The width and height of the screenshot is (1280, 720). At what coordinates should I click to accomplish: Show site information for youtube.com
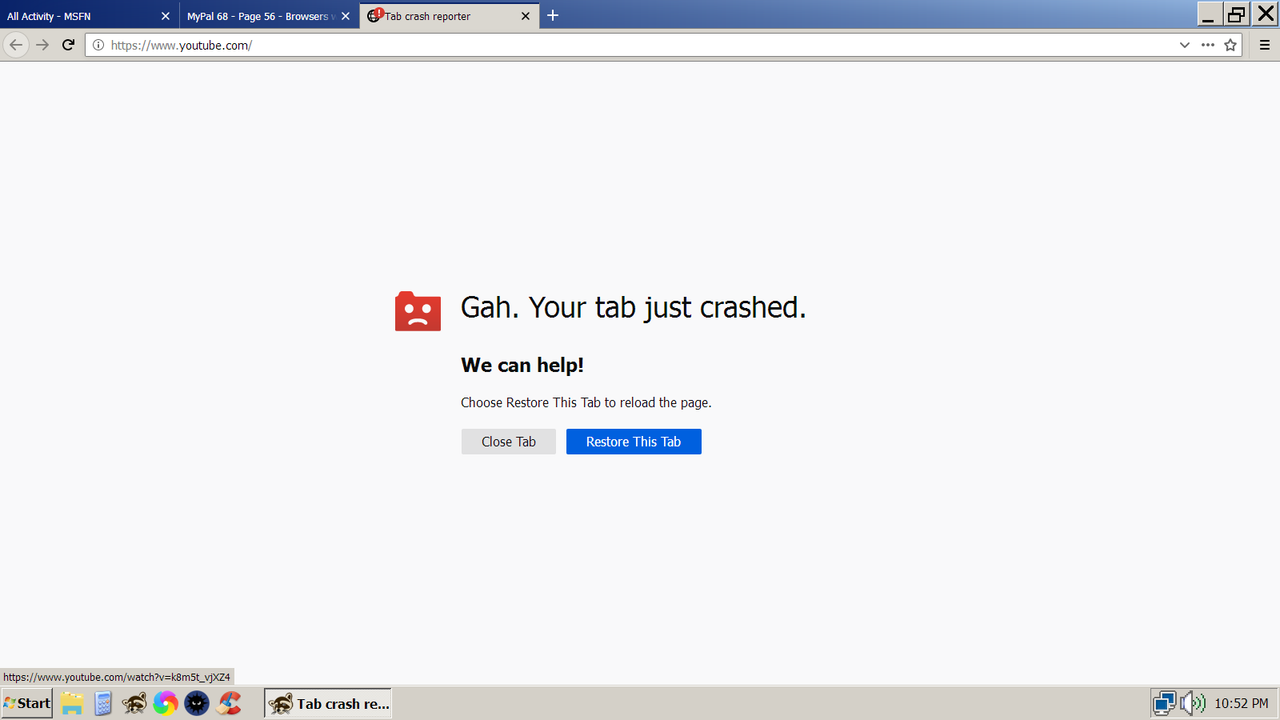[98, 45]
